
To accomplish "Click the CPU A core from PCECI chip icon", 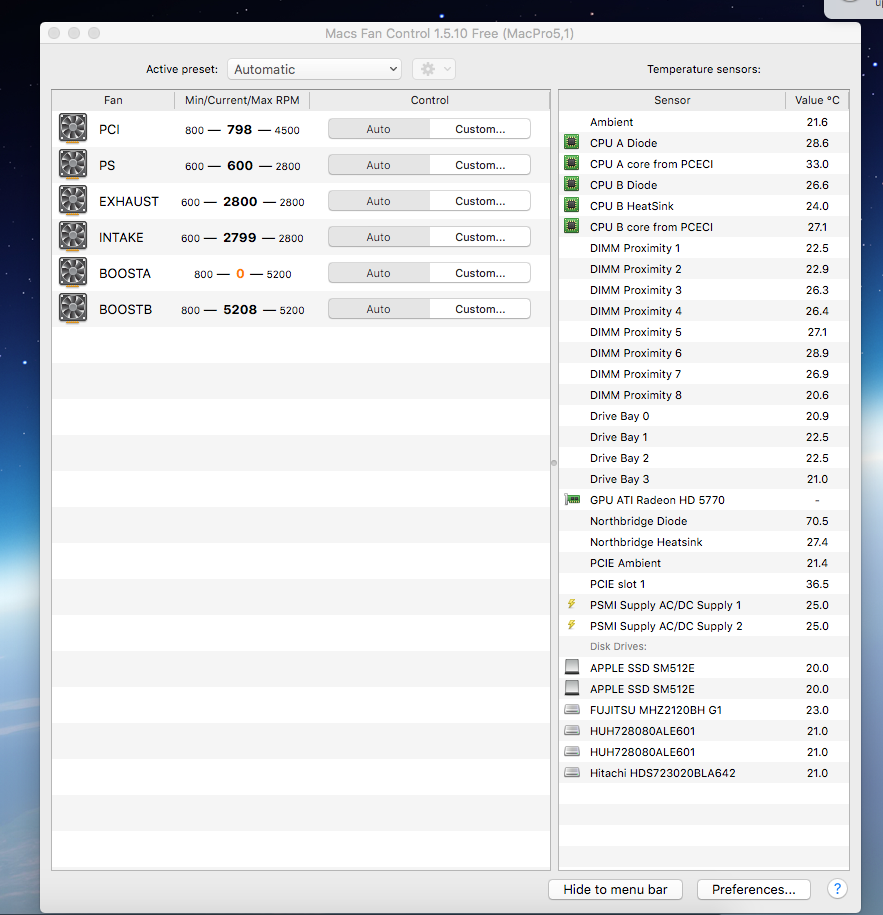I will 572,163.
